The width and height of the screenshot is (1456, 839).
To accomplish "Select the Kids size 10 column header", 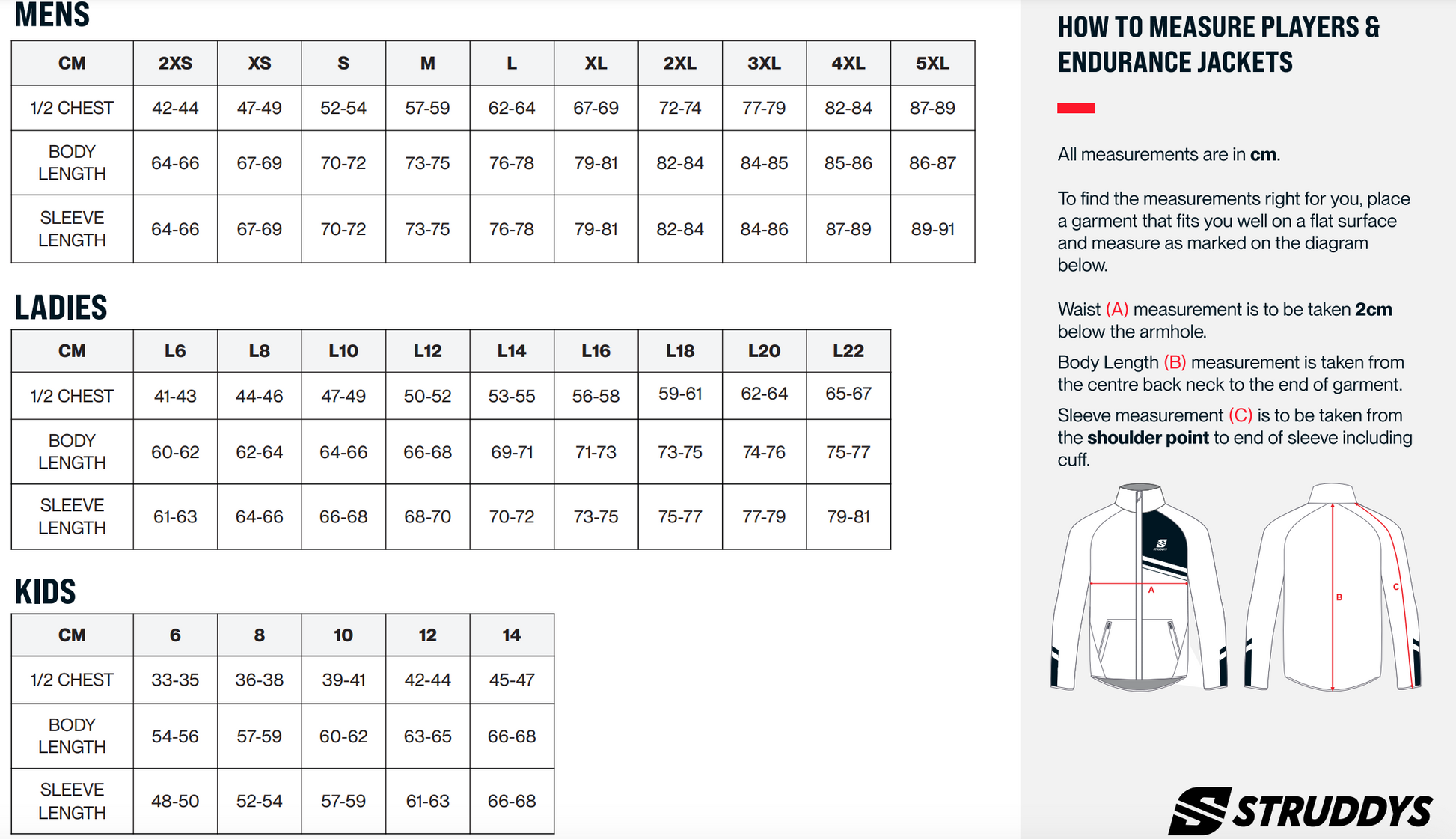I will (x=343, y=635).
